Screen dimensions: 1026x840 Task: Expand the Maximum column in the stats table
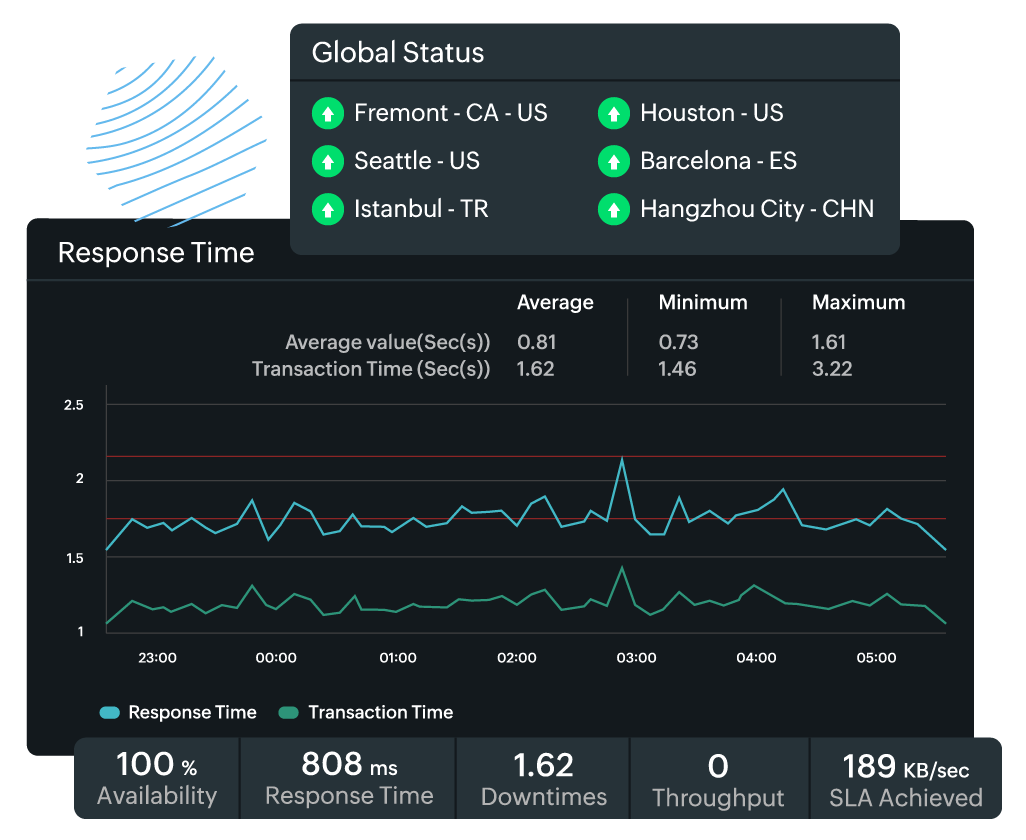point(858,302)
